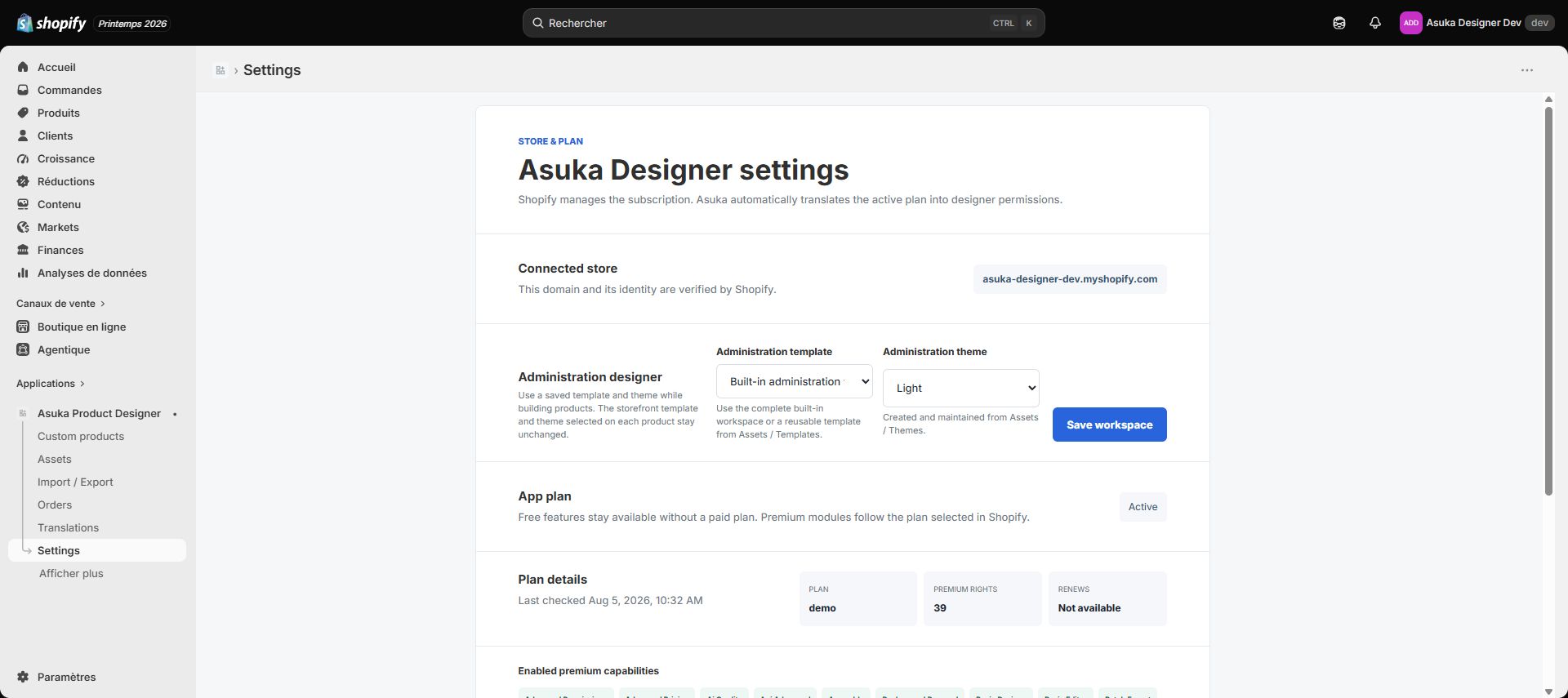Click the Shopify logo
1568x698 pixels.
pos(51,23)
